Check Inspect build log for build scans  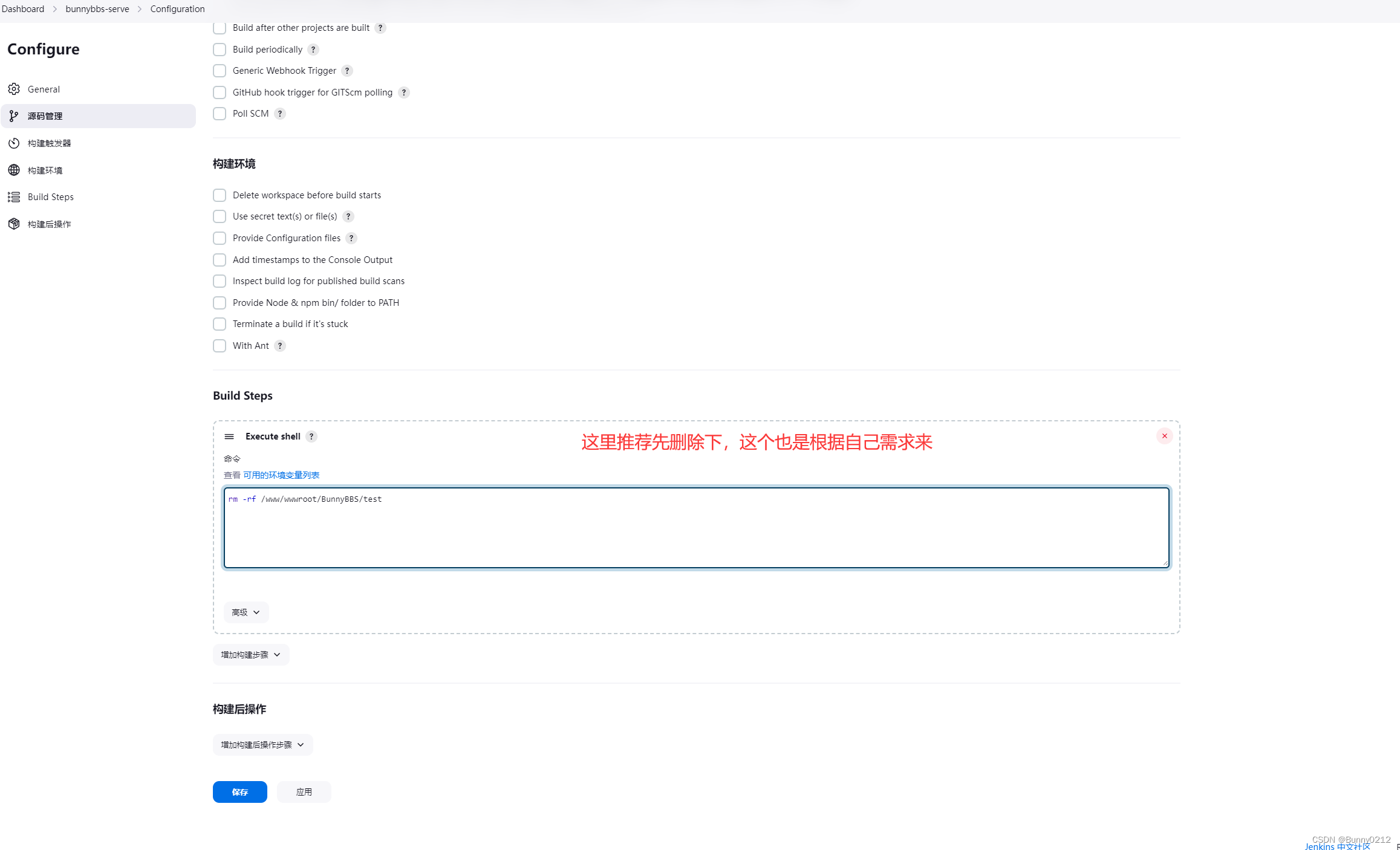click(220, 281)
